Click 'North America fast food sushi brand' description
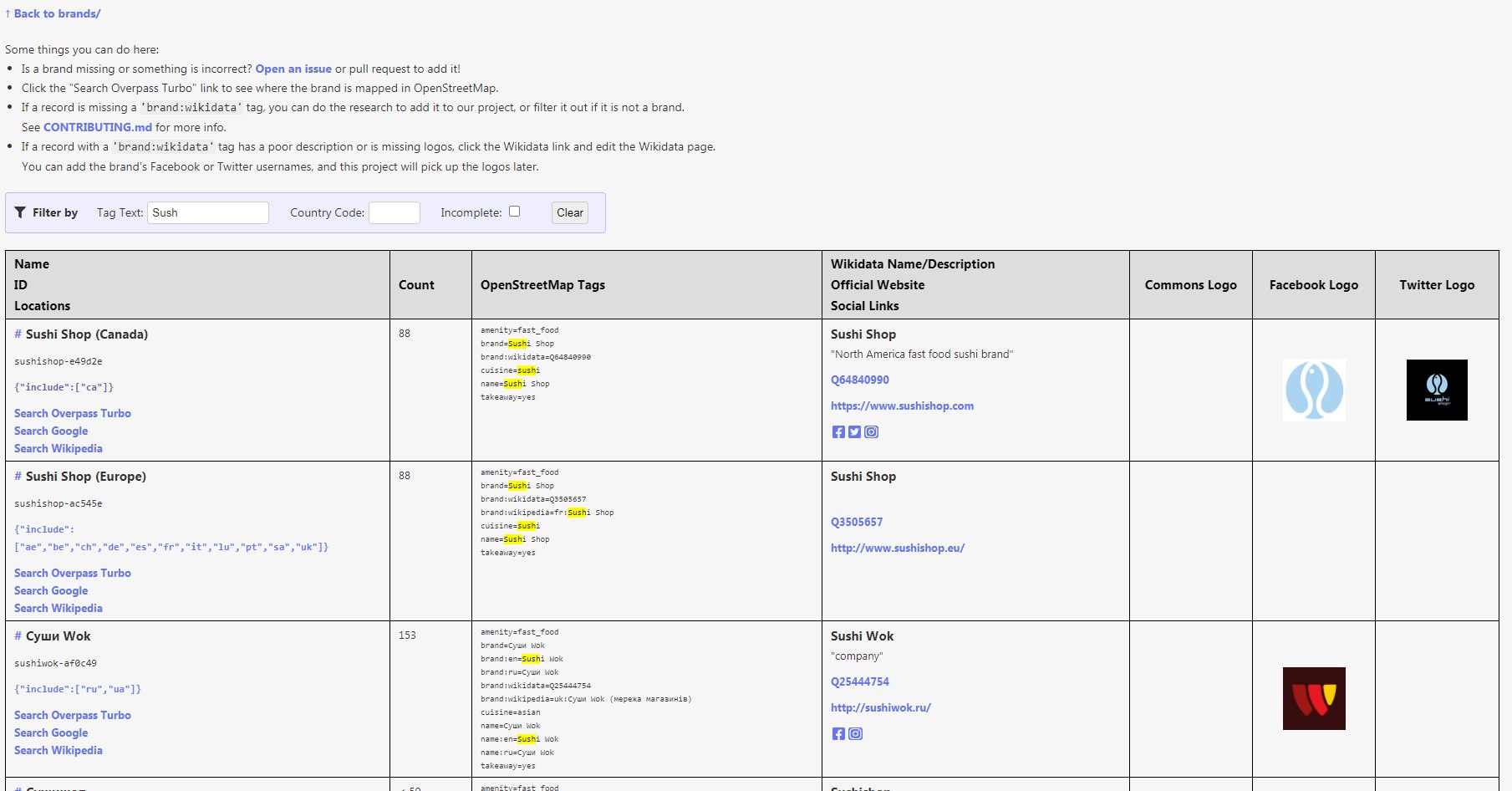The height and width of the screenshot is (791, 1512). click(x=922, y=354)
